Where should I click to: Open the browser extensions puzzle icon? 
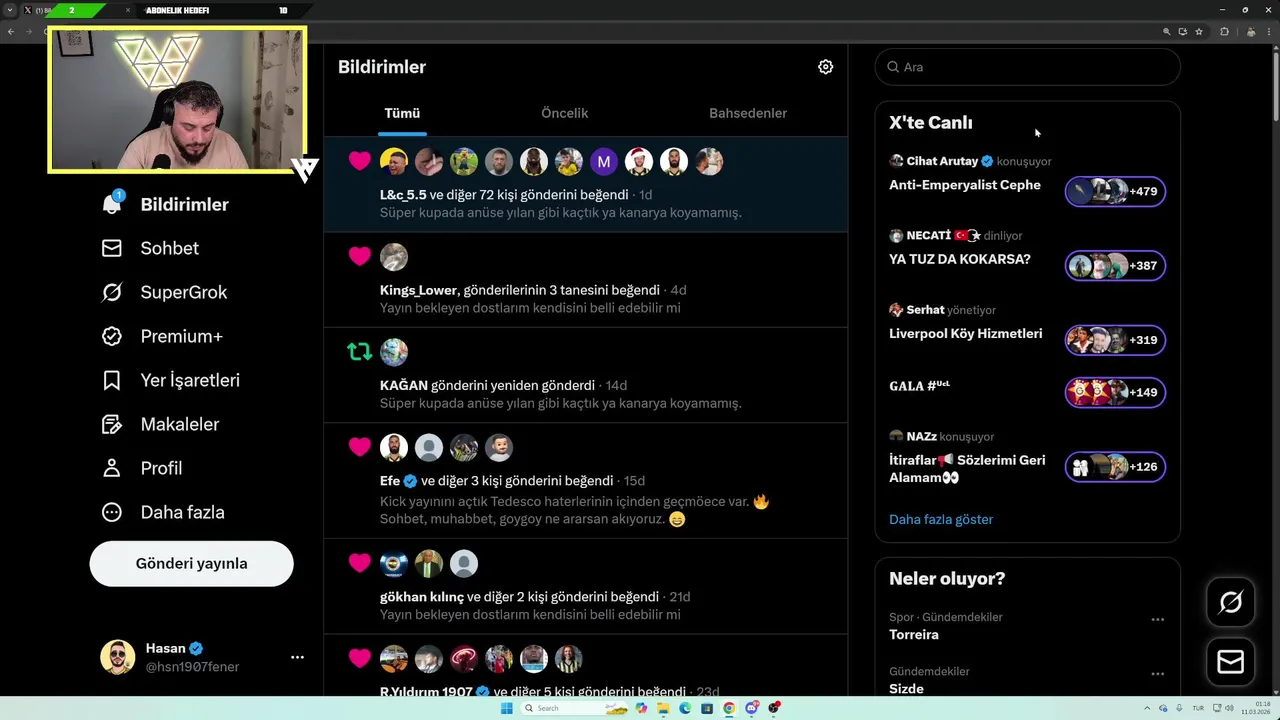(1224, 31)
